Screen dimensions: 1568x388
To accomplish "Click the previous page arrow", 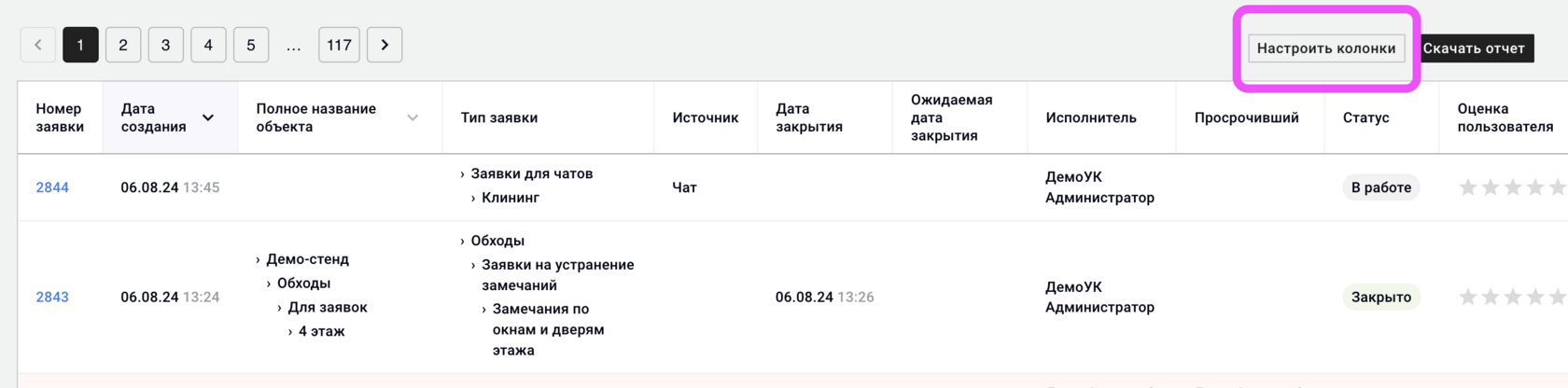I will tap(38, 45).
